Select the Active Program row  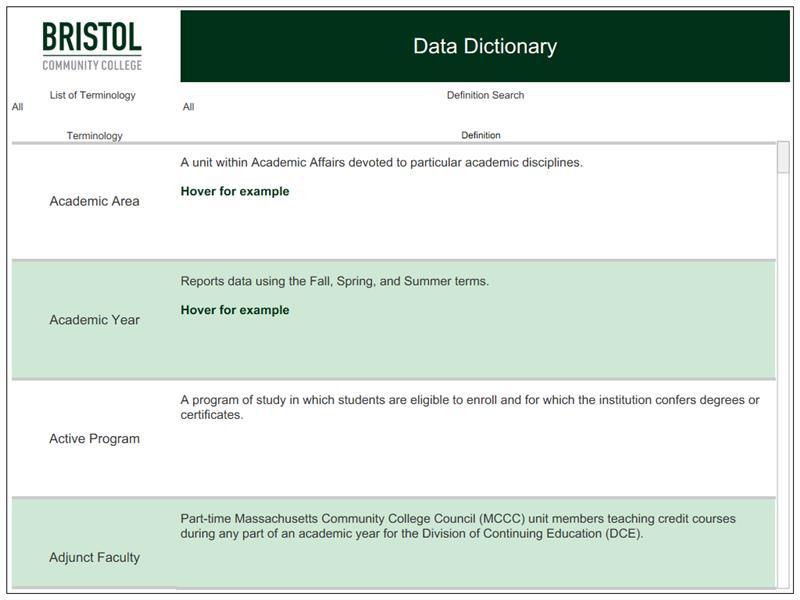click(92, 437)
